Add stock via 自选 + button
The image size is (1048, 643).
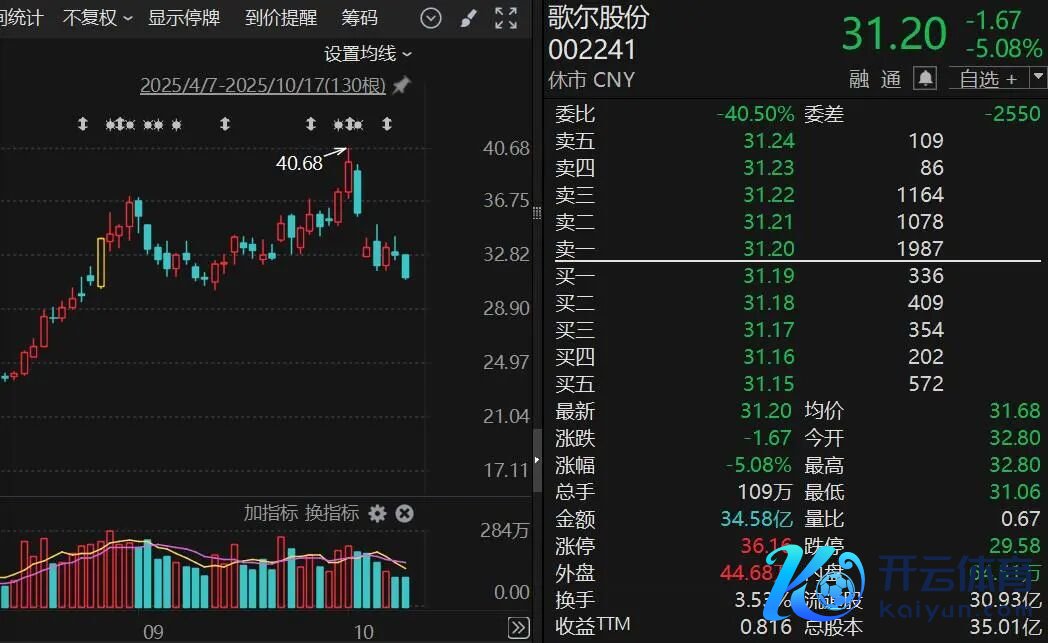pyautogui.click(x=986, y=79)
